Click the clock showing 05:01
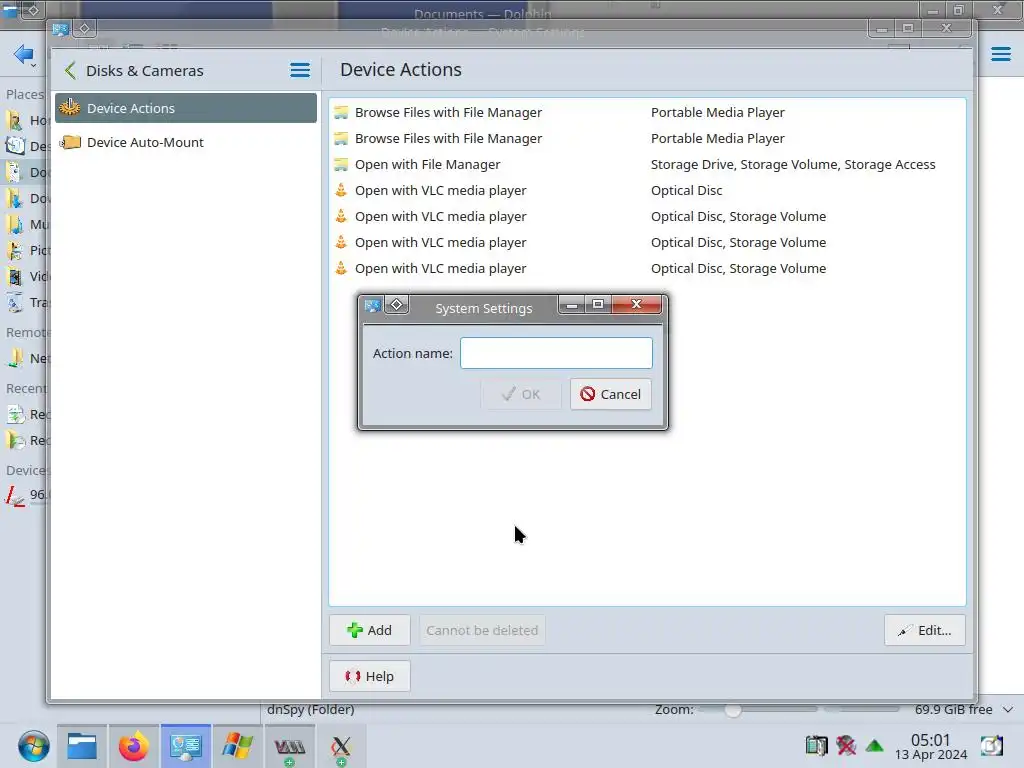The image size is (1024, 768). (931, 746)
